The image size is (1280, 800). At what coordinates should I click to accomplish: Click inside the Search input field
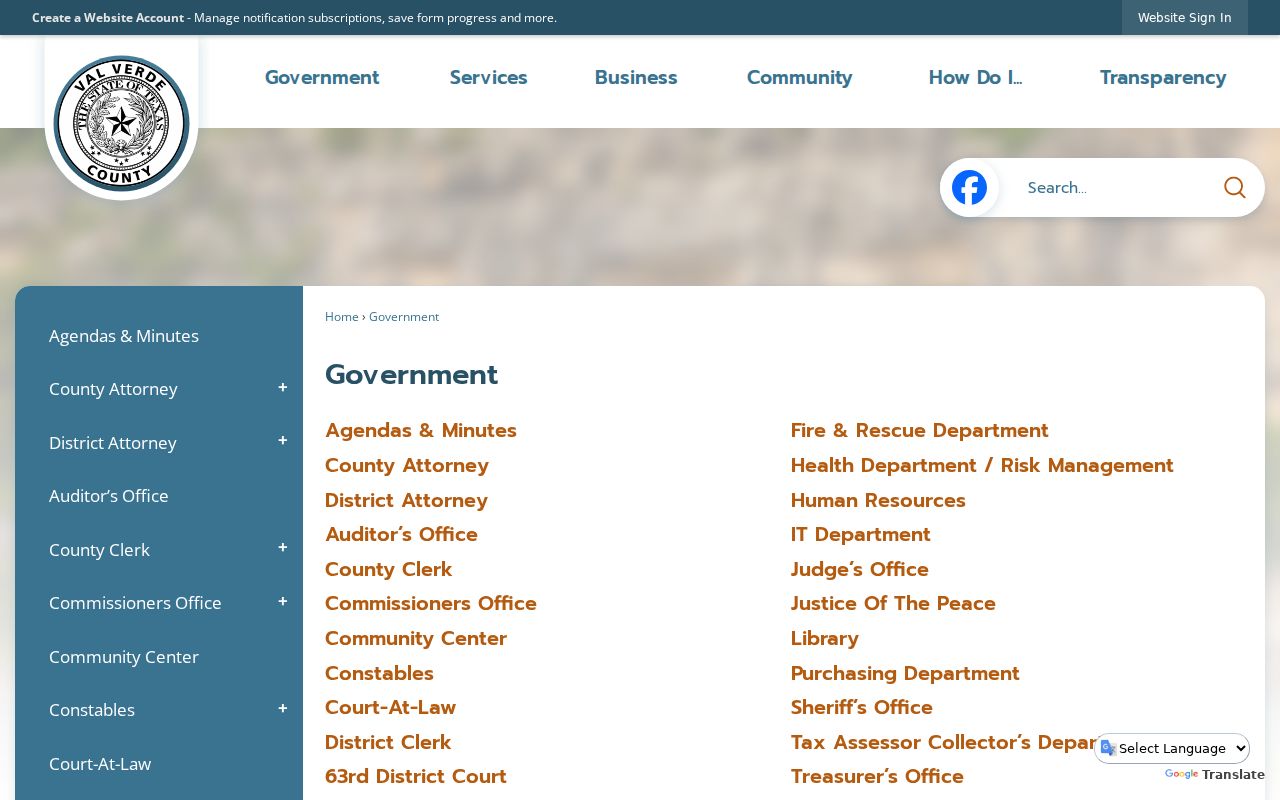1115,187
